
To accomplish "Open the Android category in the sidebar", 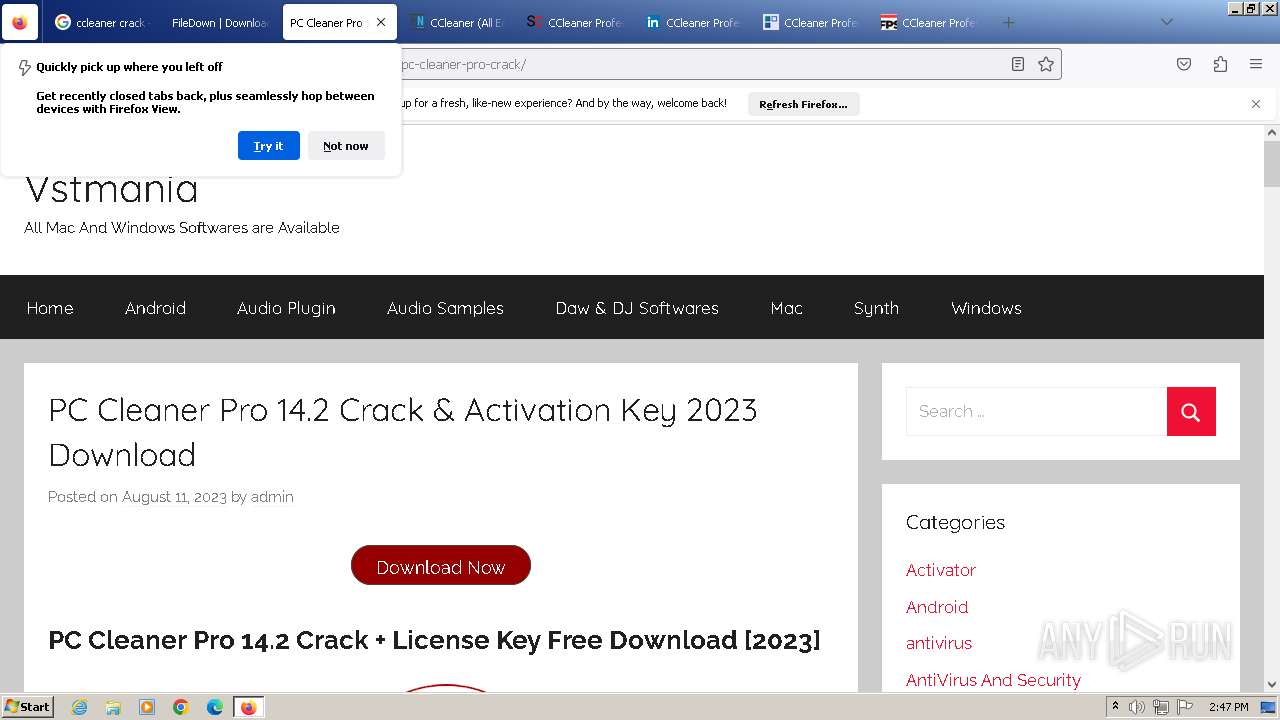I will point(937,607).
